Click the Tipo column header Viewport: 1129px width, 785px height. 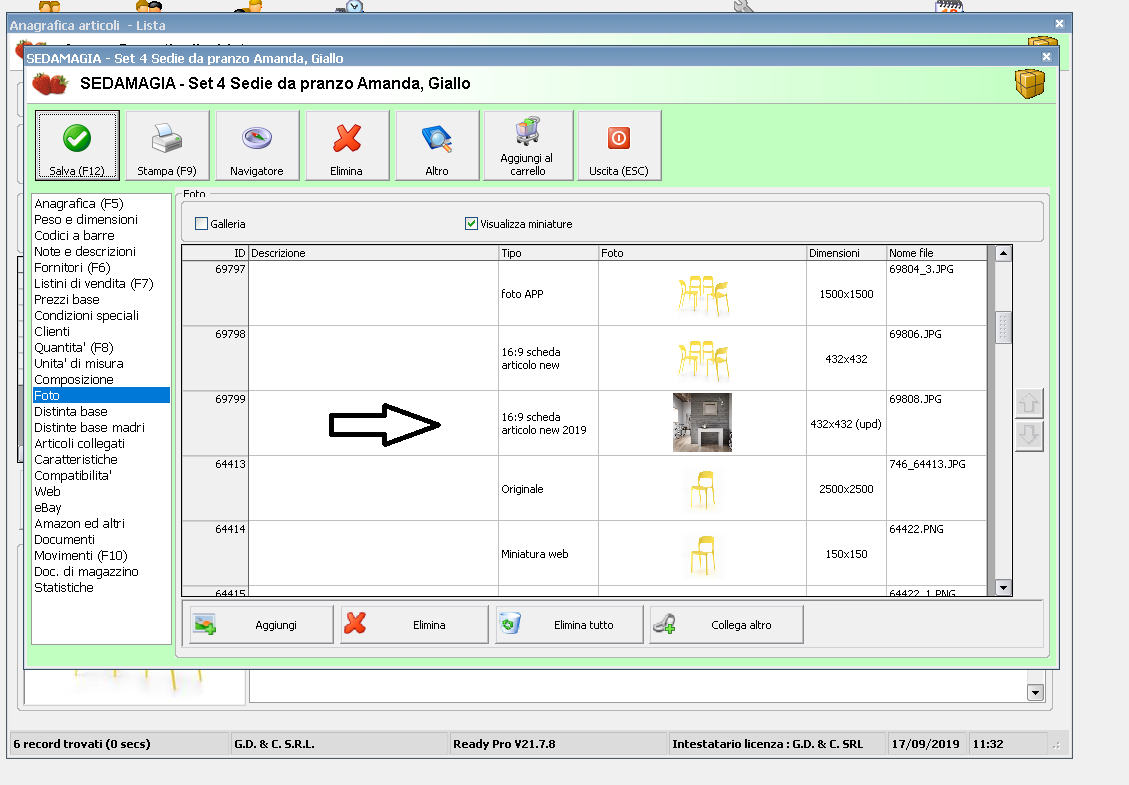[x=549, y=253]
